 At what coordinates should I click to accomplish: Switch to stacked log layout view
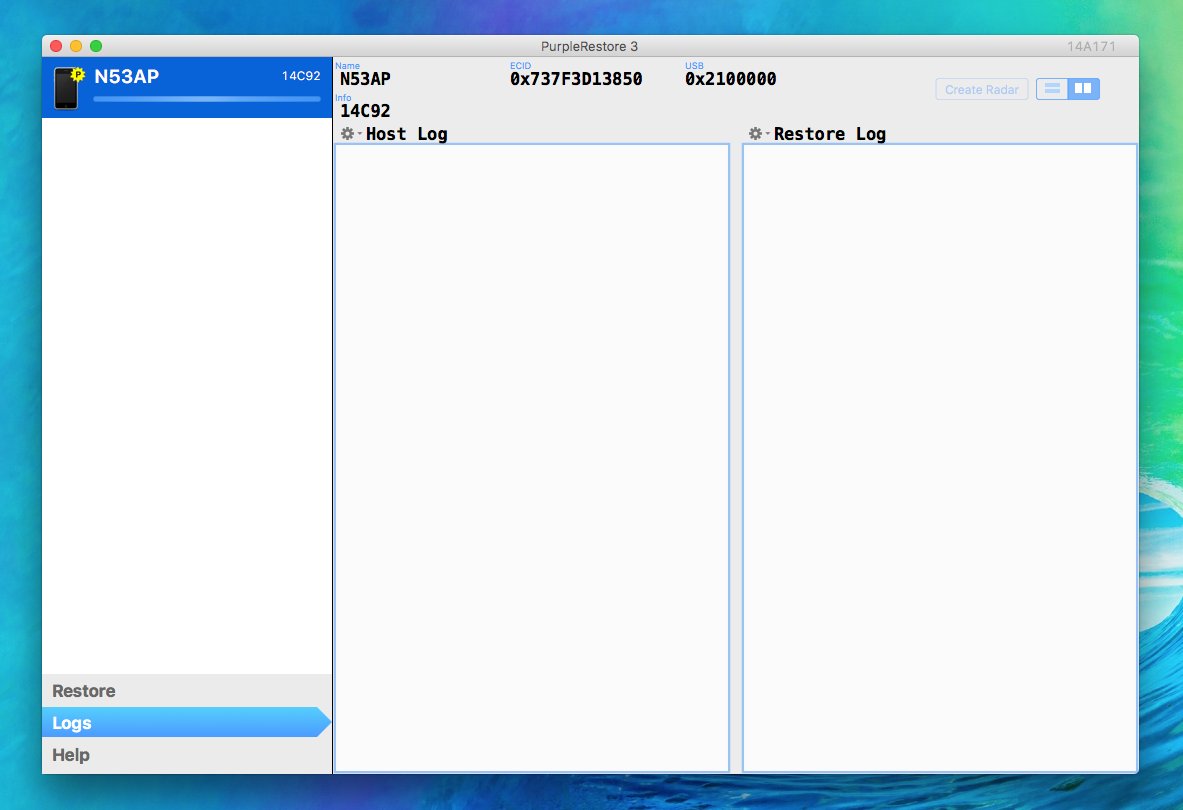pyautogui.click(x=1052, y=89)
